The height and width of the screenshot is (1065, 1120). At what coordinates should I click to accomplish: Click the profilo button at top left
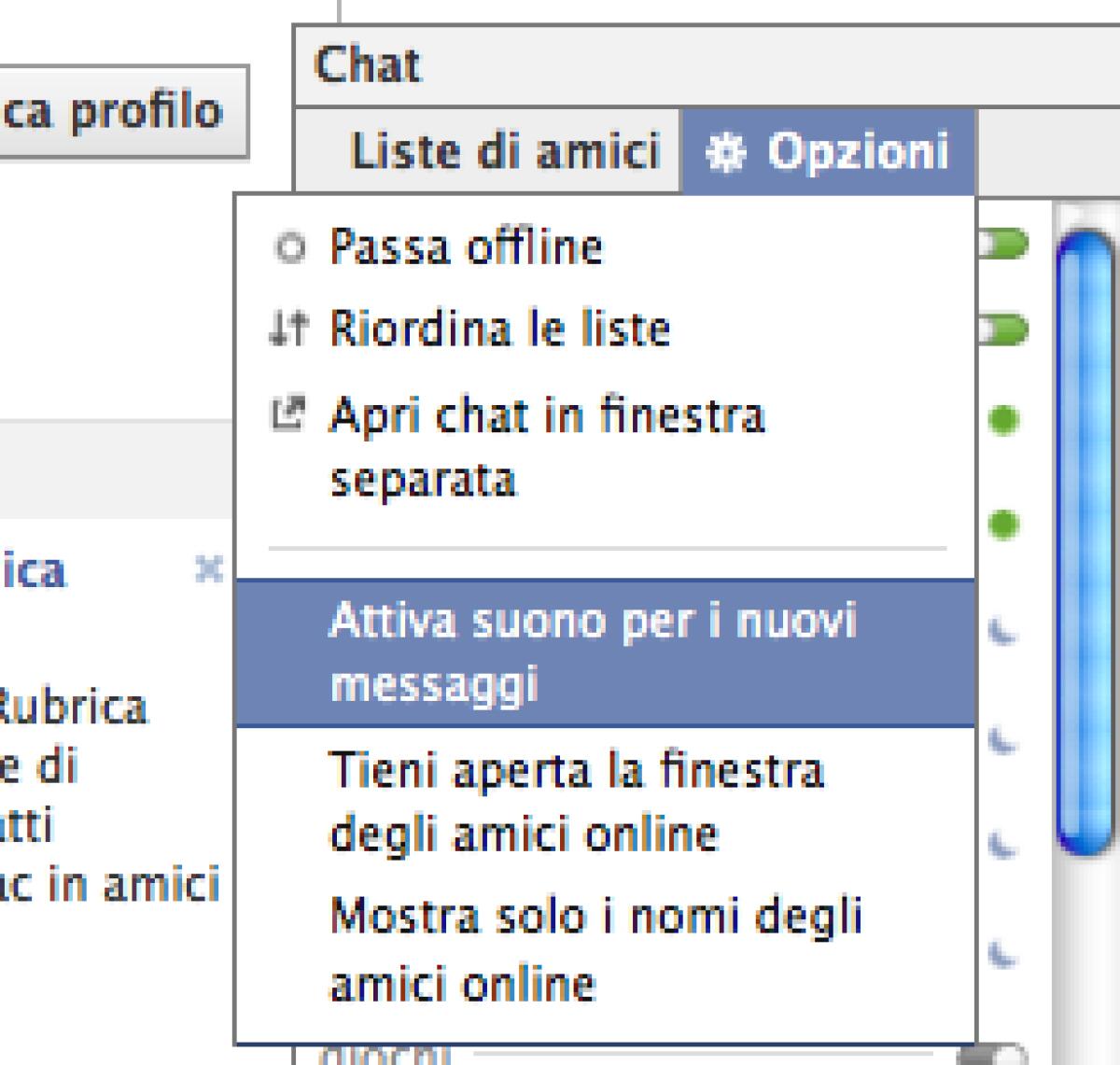pos(124,111)
